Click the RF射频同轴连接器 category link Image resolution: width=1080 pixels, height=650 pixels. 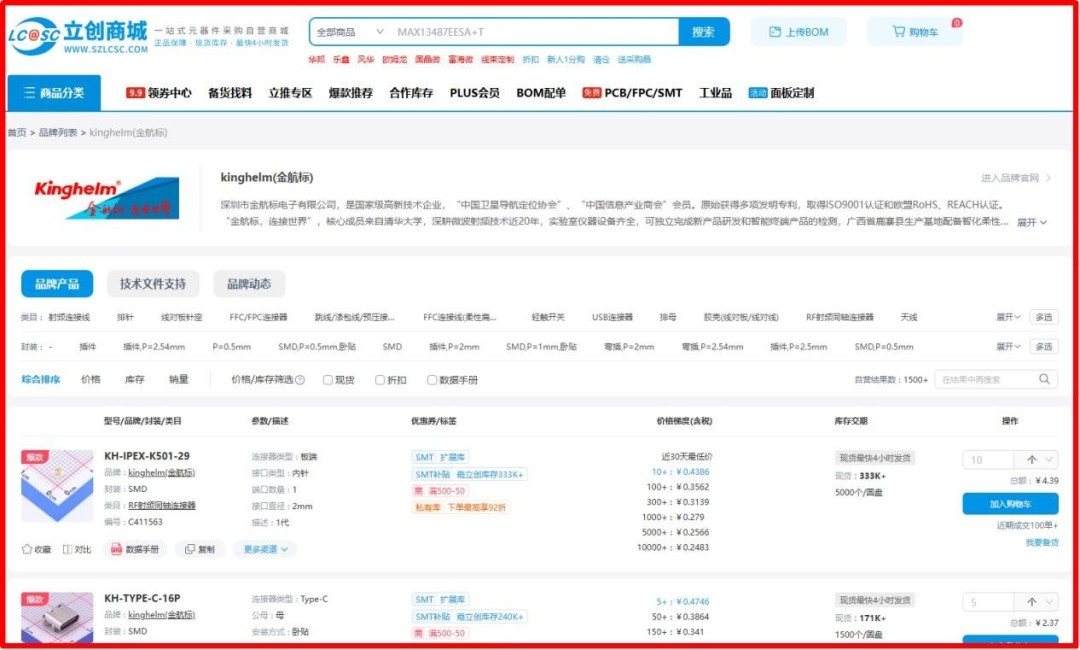[162, 505]
